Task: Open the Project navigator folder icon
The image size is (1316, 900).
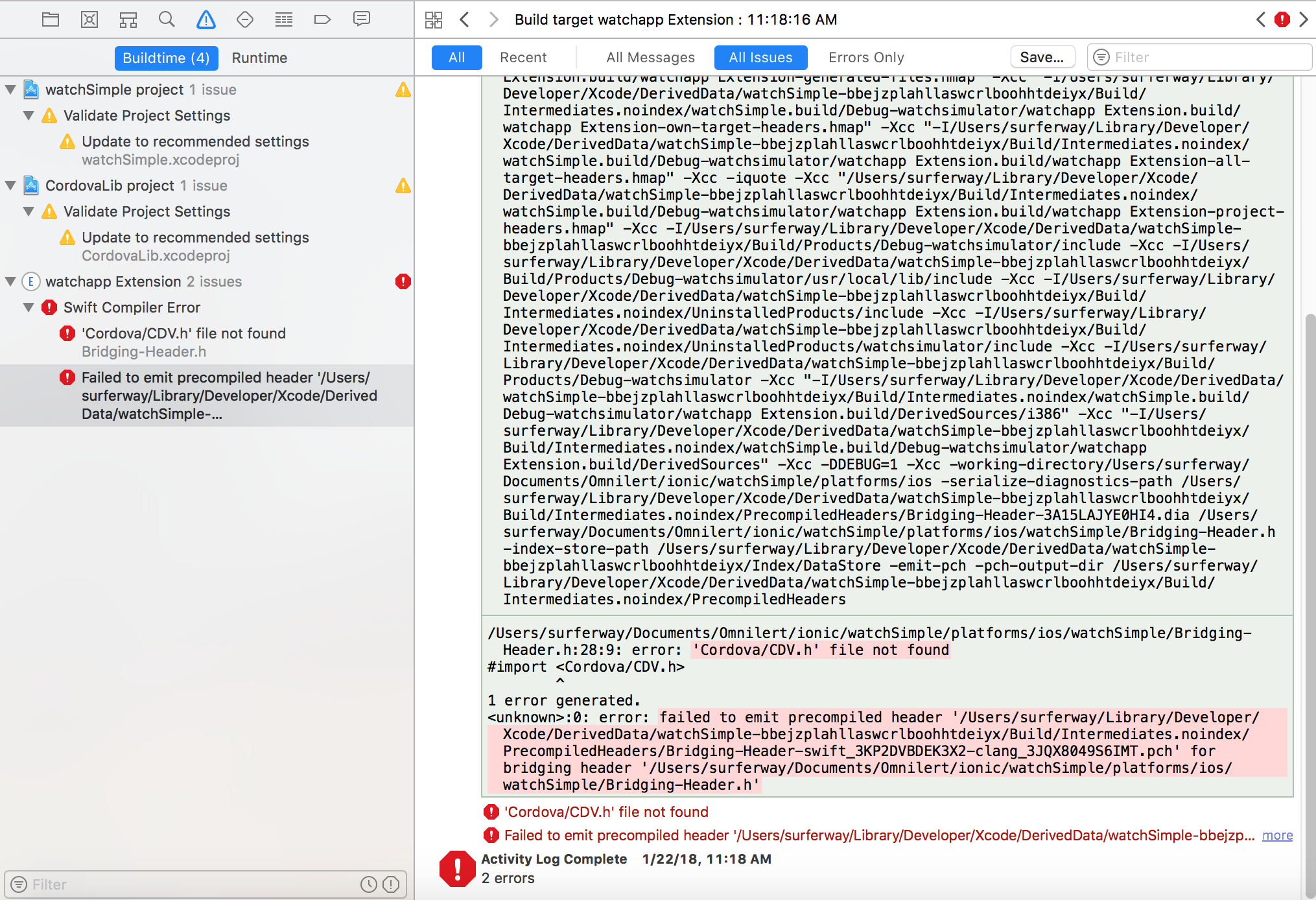Action: (51, 19)
